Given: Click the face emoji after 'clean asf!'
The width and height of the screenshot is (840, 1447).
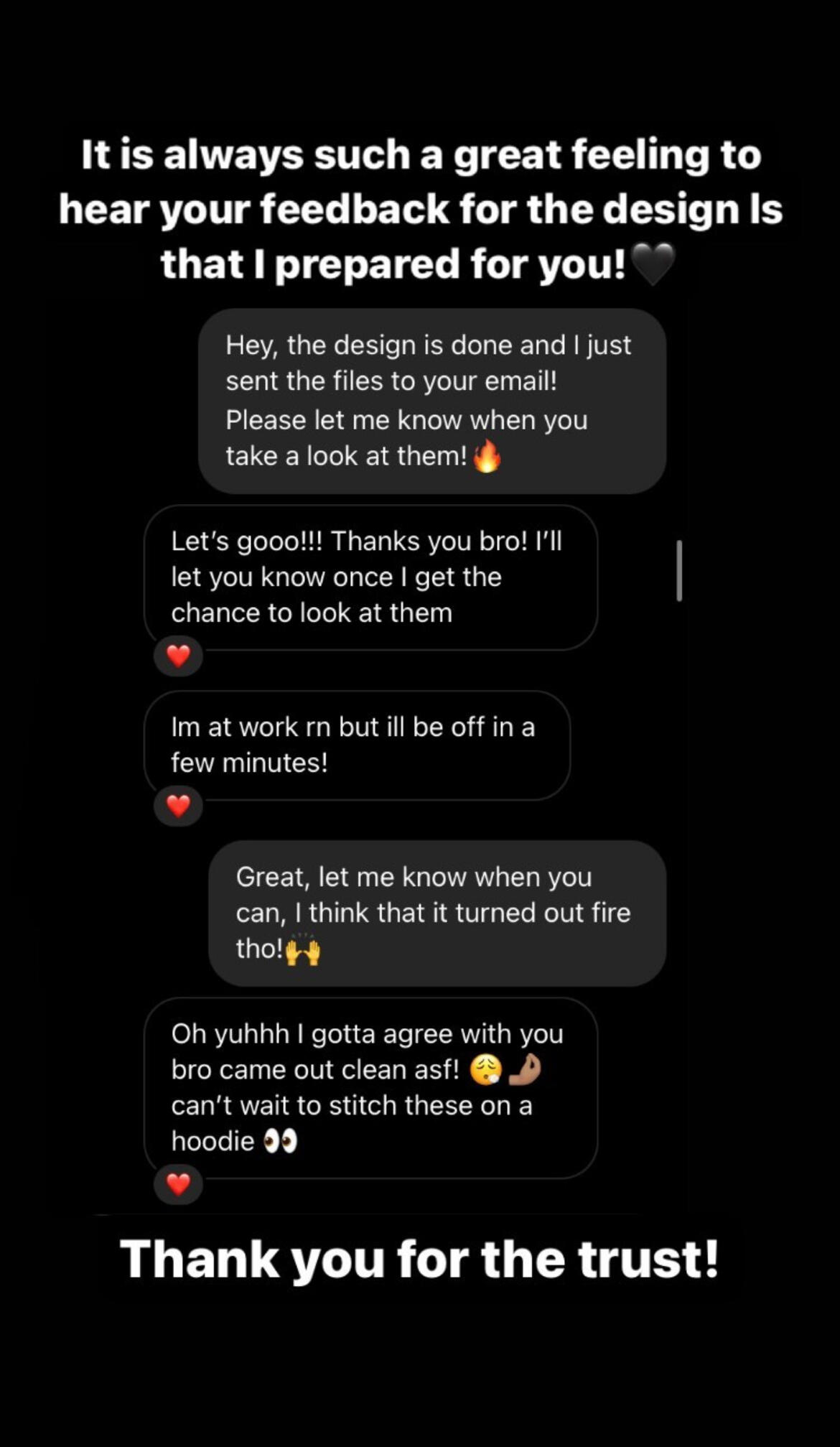Looking at the screenshot, I should pyautogui.click(x=485, y=1070).
